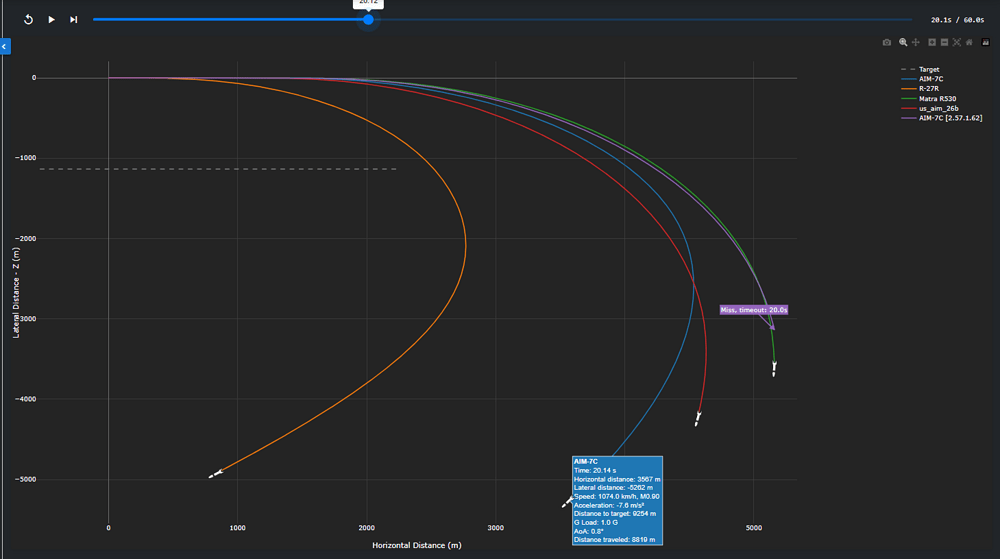Click the 'Lateral Distance - Z (m)' axis title
Image resolution: width=1000 pixels, height=559 pixels.
pos(16,293)
